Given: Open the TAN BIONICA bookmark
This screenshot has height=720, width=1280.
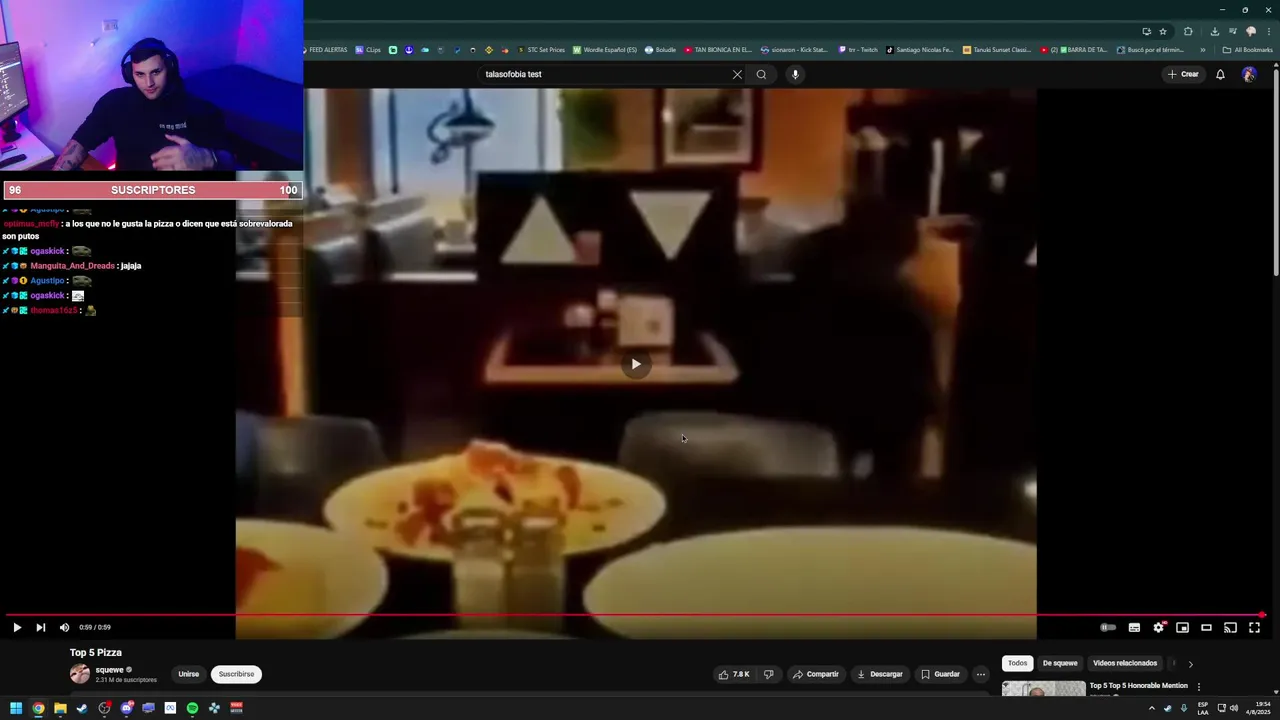Looking at the screenshot, I should (718, 50).
